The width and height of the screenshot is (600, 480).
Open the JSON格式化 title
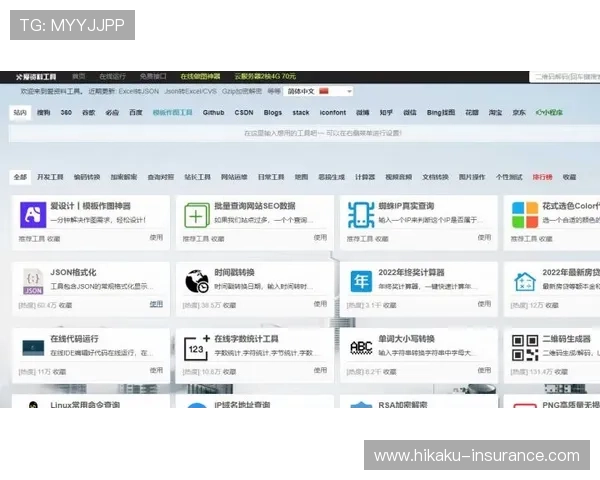click(73, 273)
